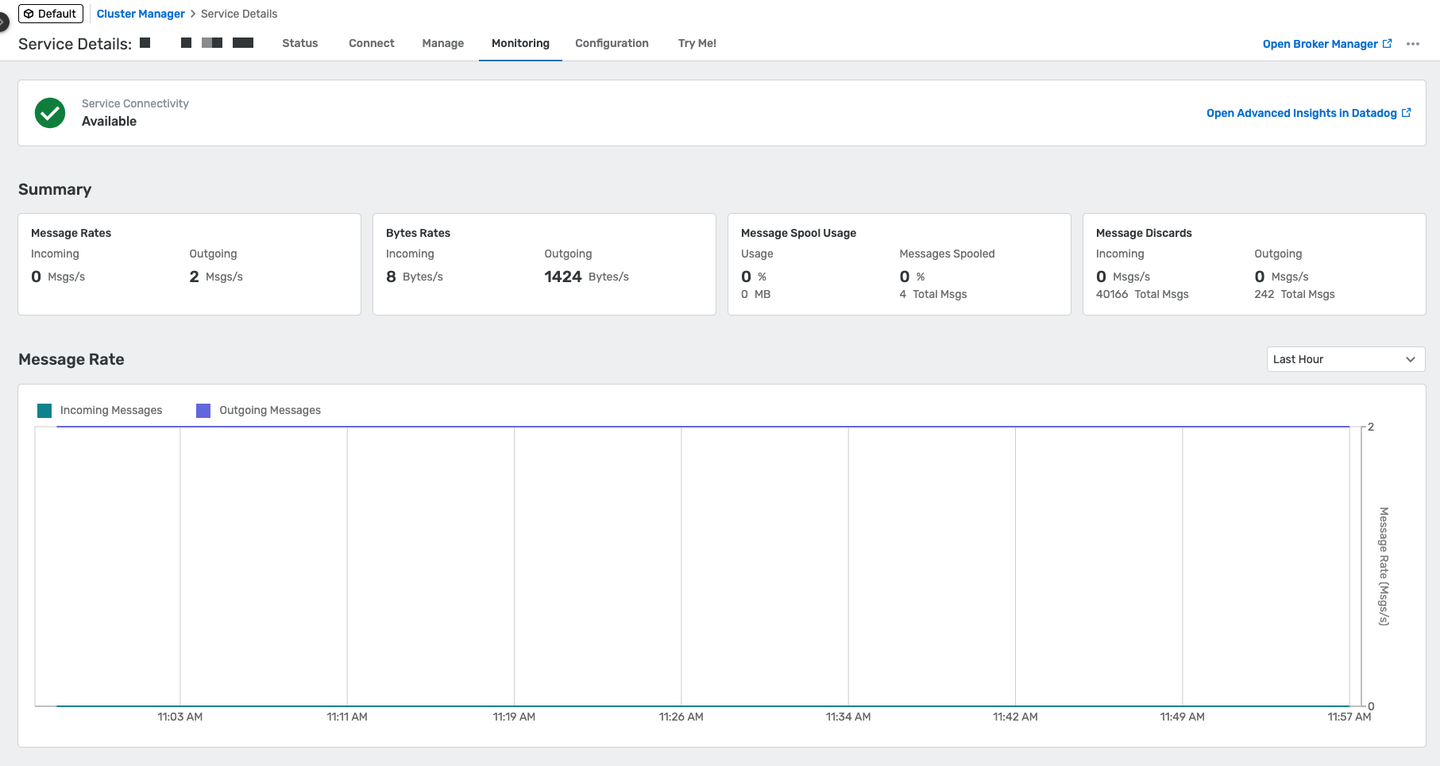Viewport: 1440px width, 766px height.
Task: Open the Try Me! tab
Action: click(x=697, y=43)
